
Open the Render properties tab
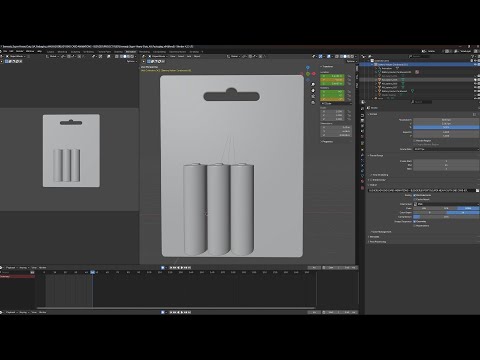(362, 116)
